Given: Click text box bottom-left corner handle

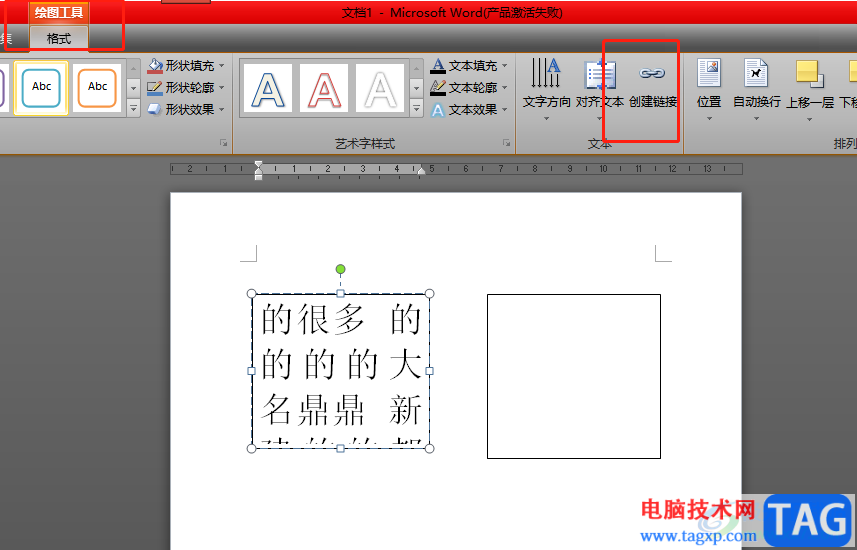Looking at the screenshot, I should tap(251, 449).
